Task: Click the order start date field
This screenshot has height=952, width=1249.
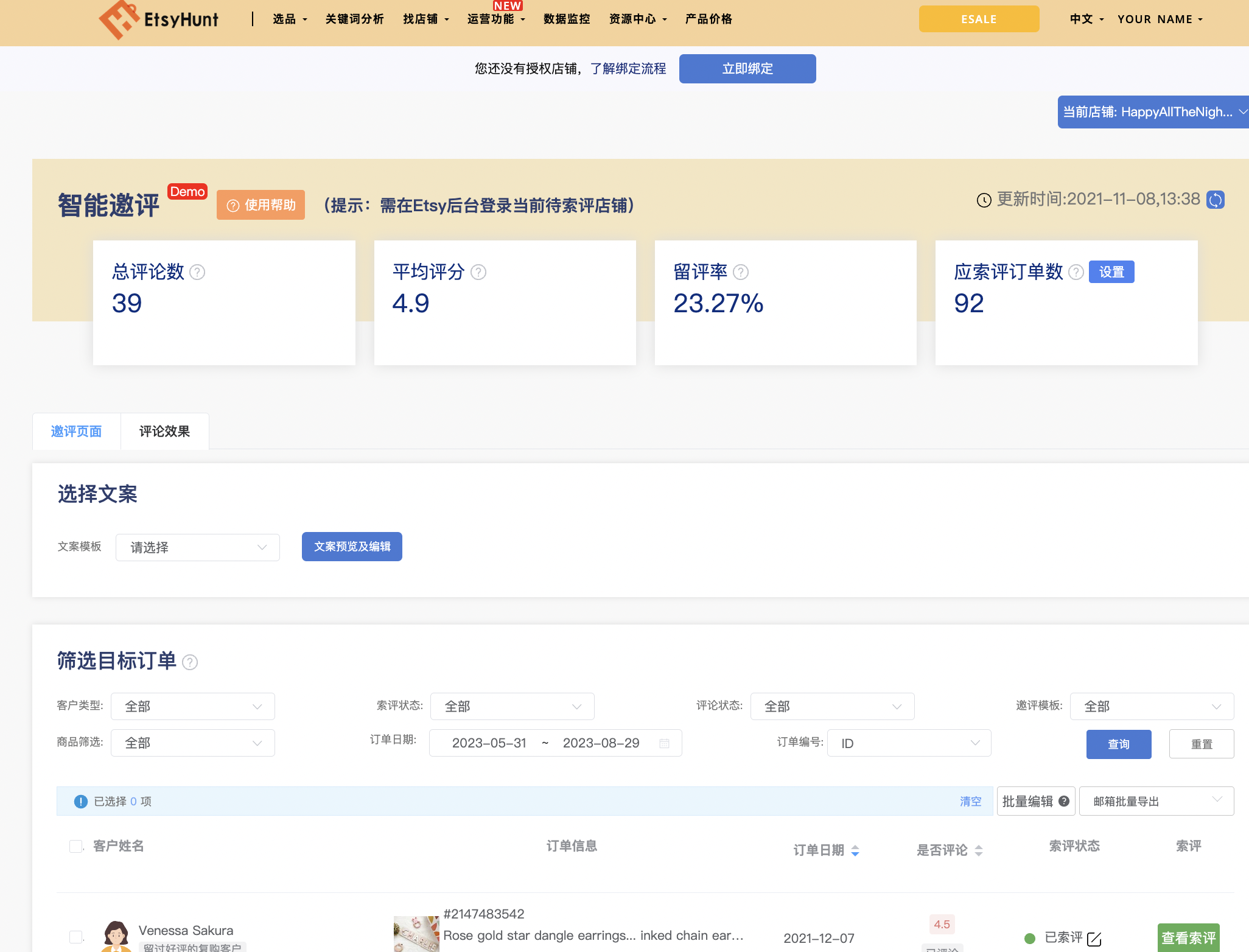Action: (x=489, y=743)
